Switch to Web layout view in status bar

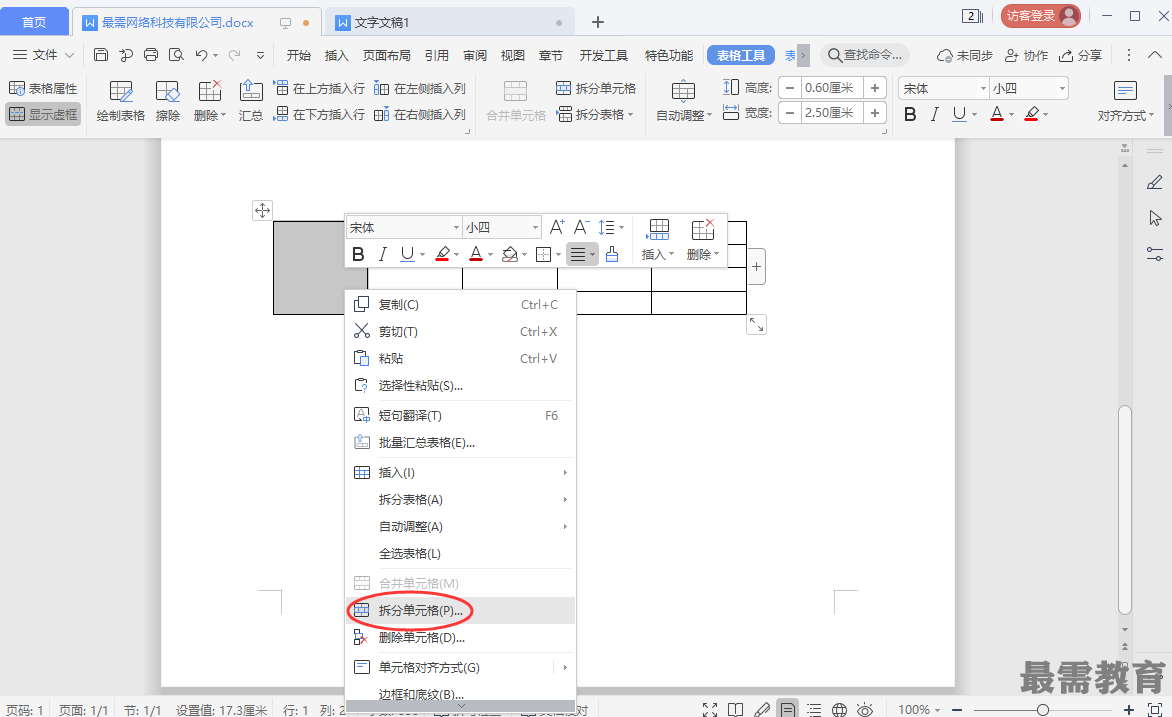coord(839,709)
